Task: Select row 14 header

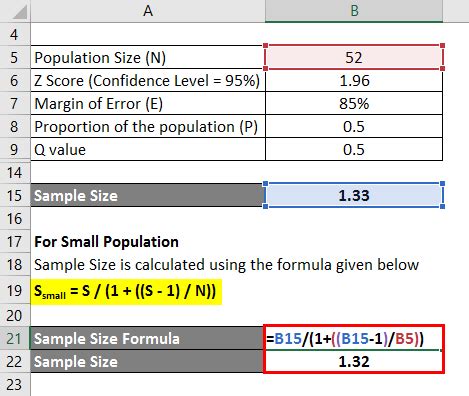Action: [x=15, y=172]
